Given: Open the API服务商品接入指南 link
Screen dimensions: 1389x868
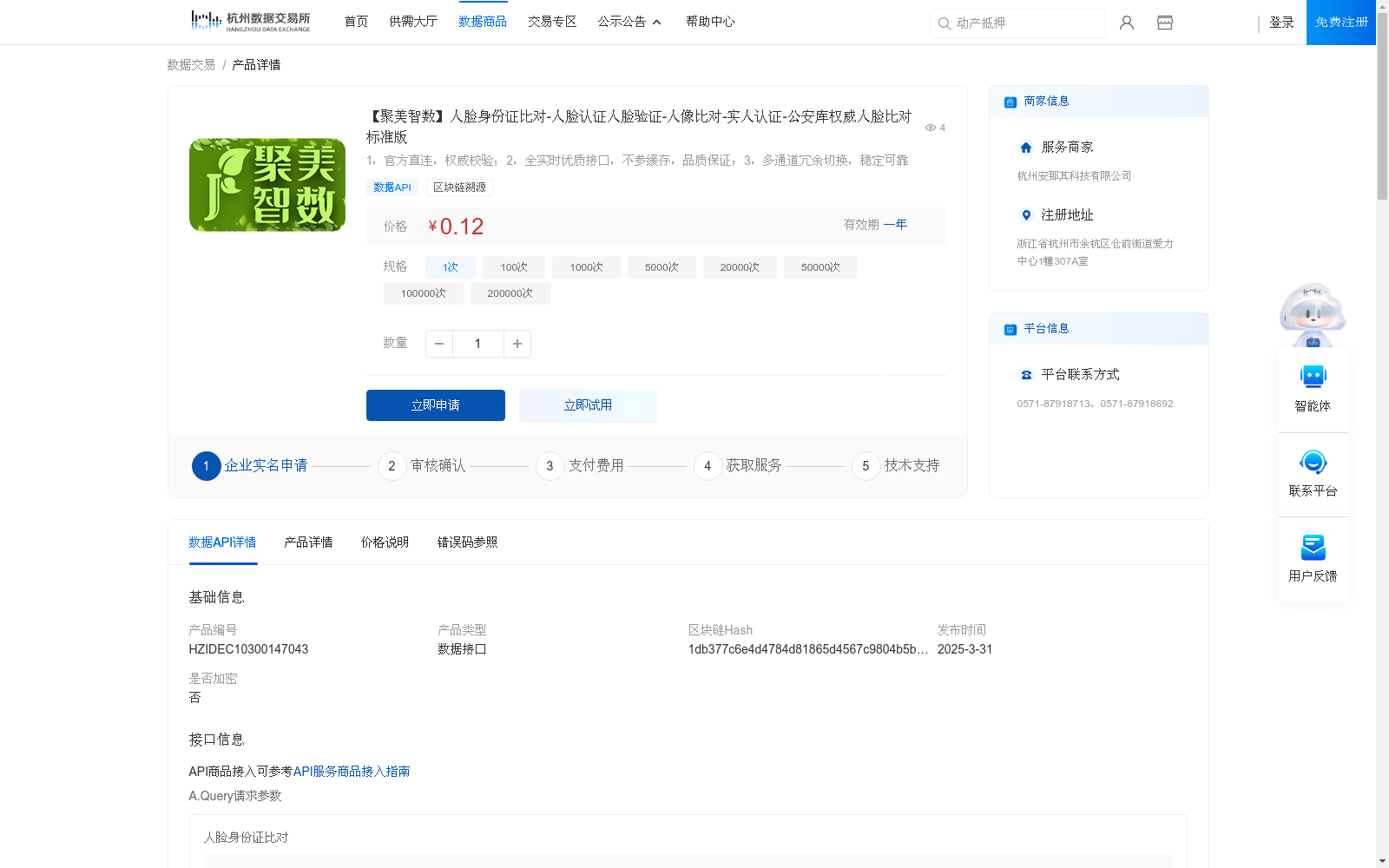Looking at the screenshot, I should pos(352,772).
